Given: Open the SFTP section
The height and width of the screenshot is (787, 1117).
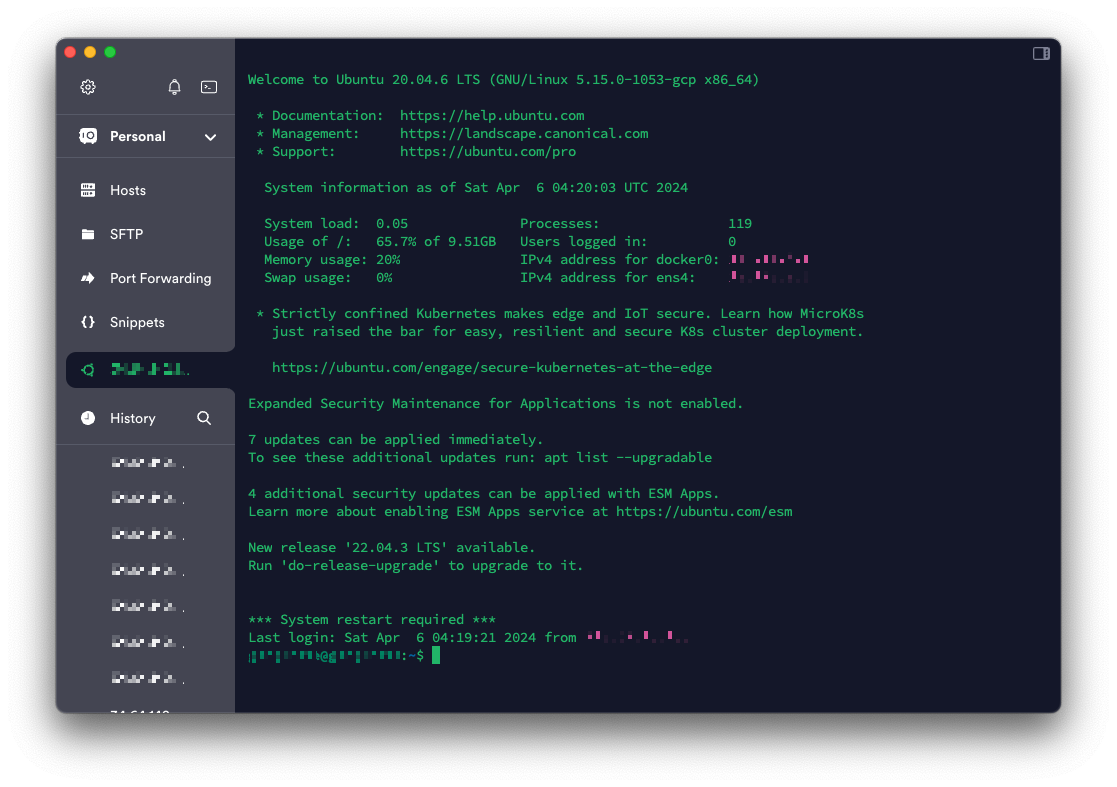Looking at the screenshot, I should [145, 234].
